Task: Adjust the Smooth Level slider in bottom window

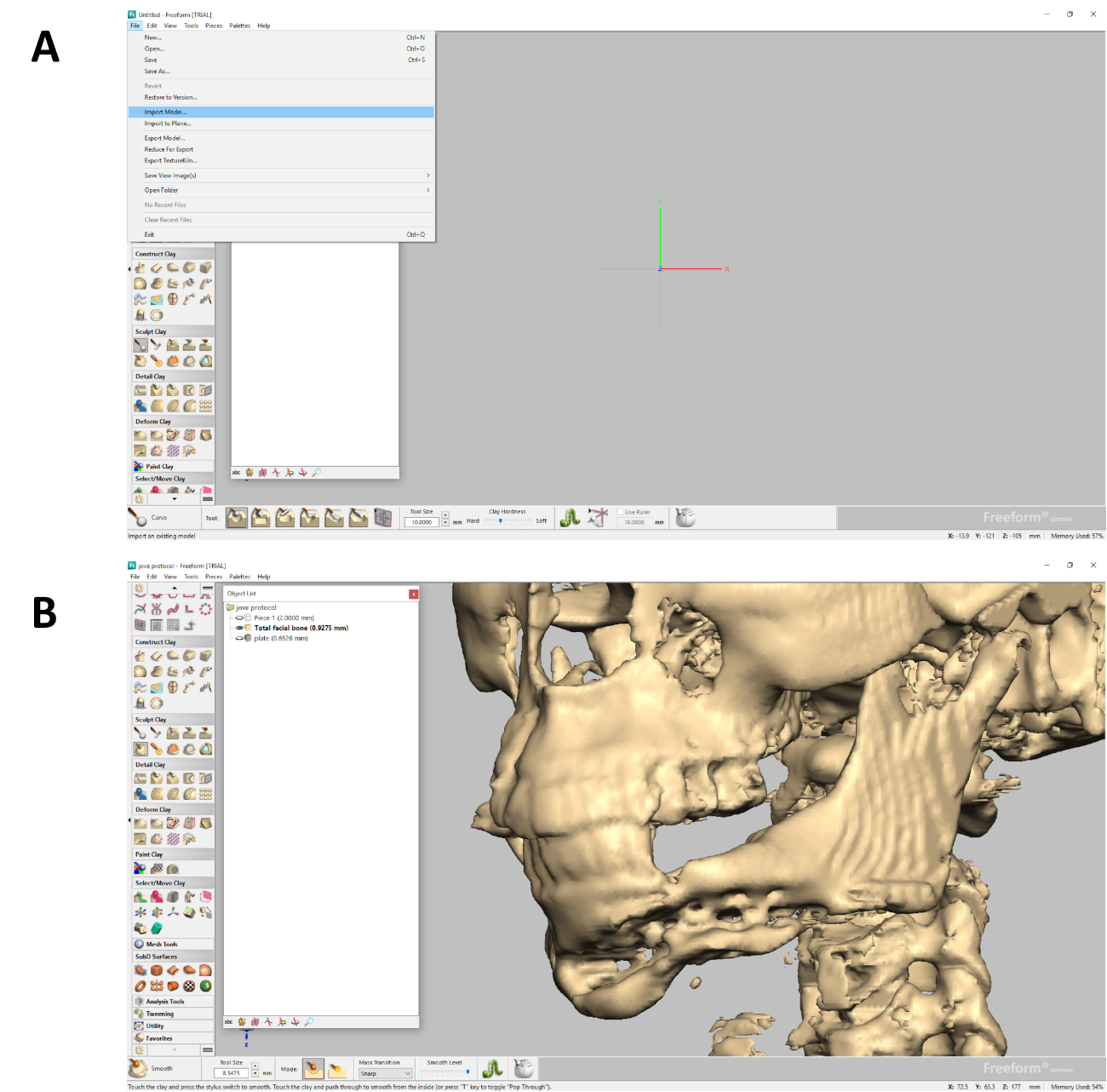Action: tap(445, 1072)
